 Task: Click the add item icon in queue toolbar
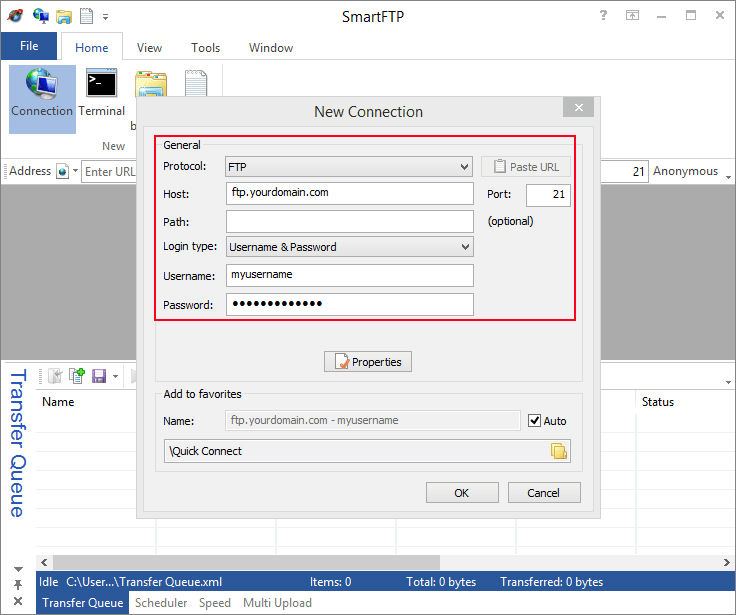click(x=77, y=376)
